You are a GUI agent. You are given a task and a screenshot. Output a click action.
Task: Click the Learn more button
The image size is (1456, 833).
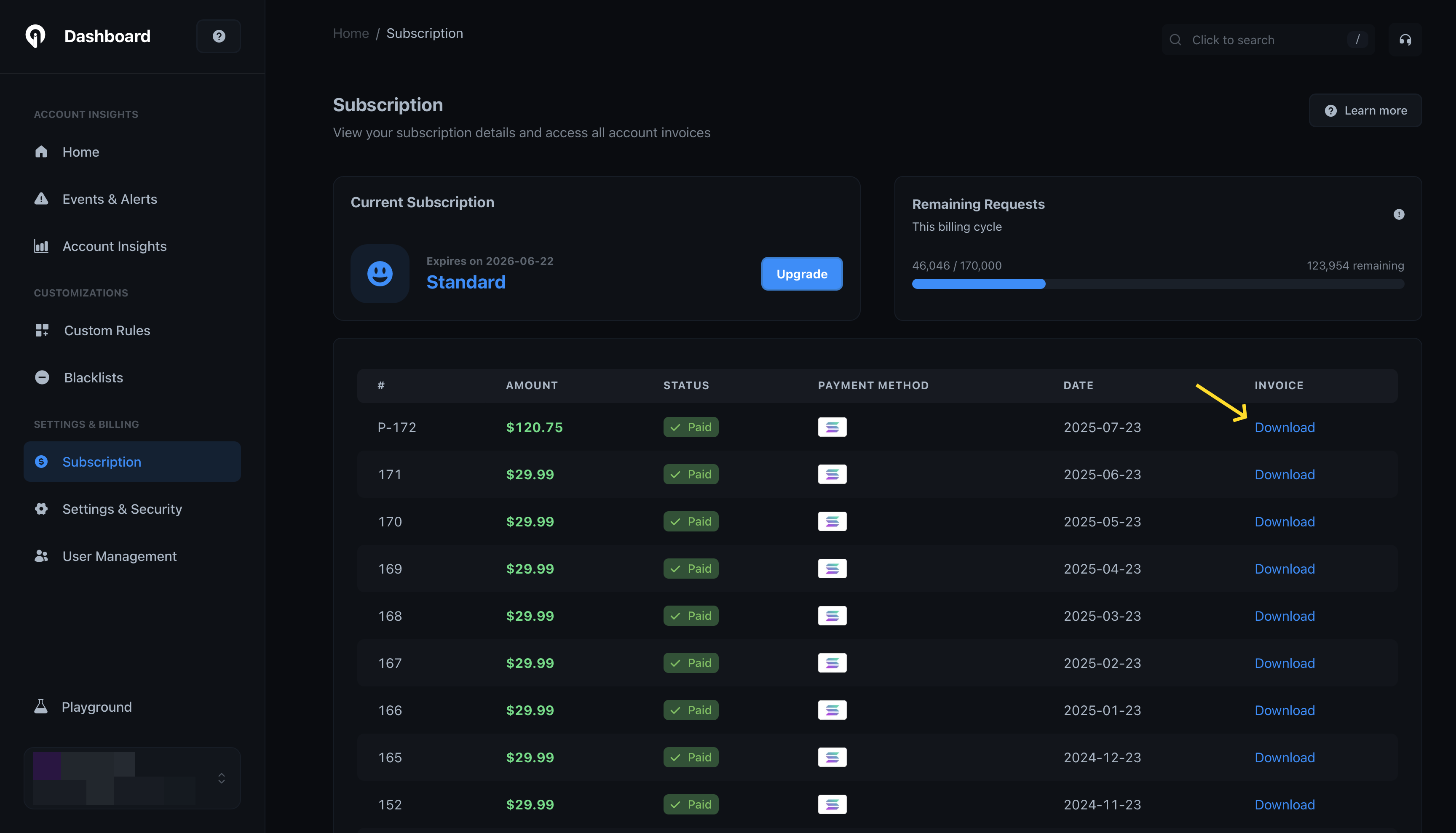[1365, 110]
